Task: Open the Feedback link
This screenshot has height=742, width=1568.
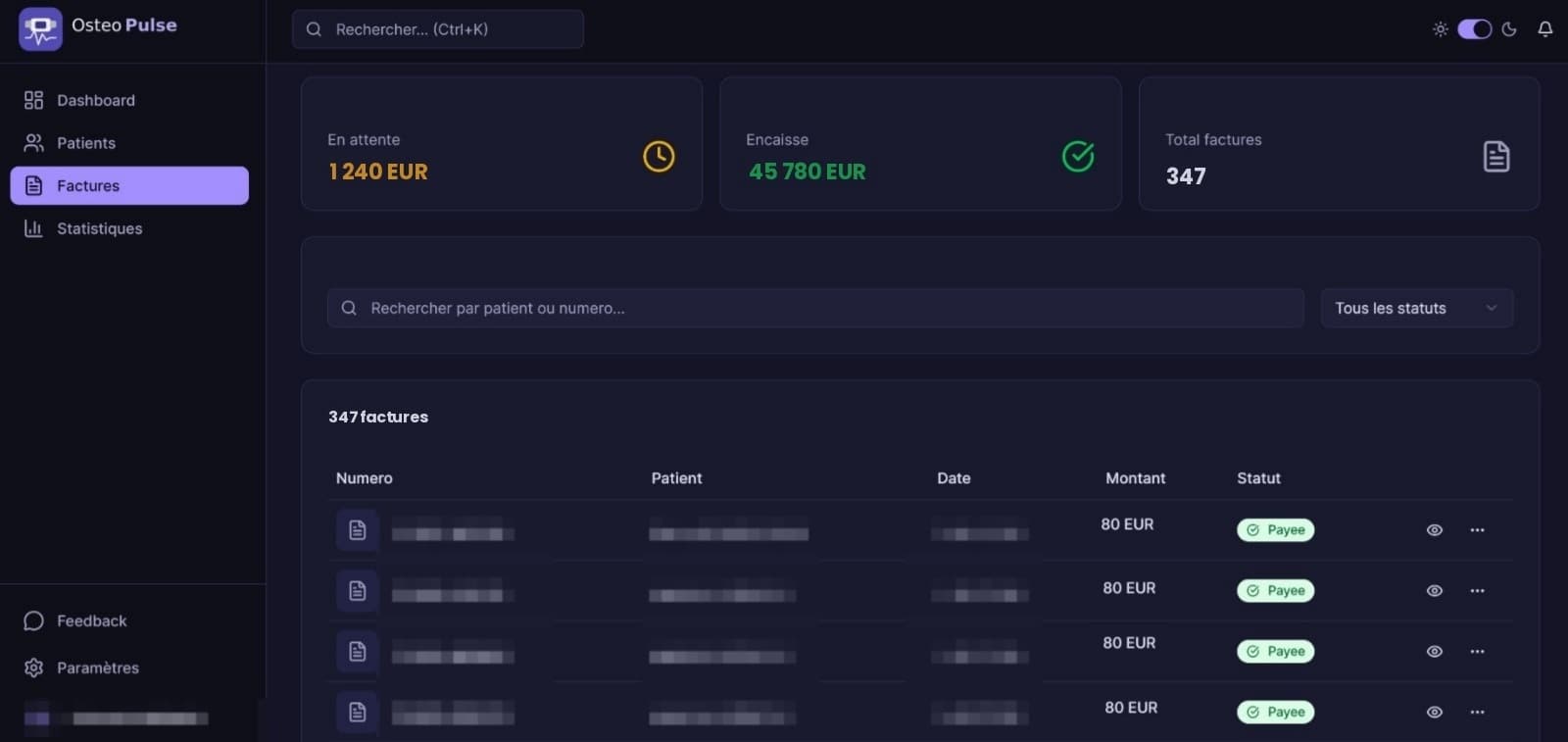Action: [x=91, y=621]
